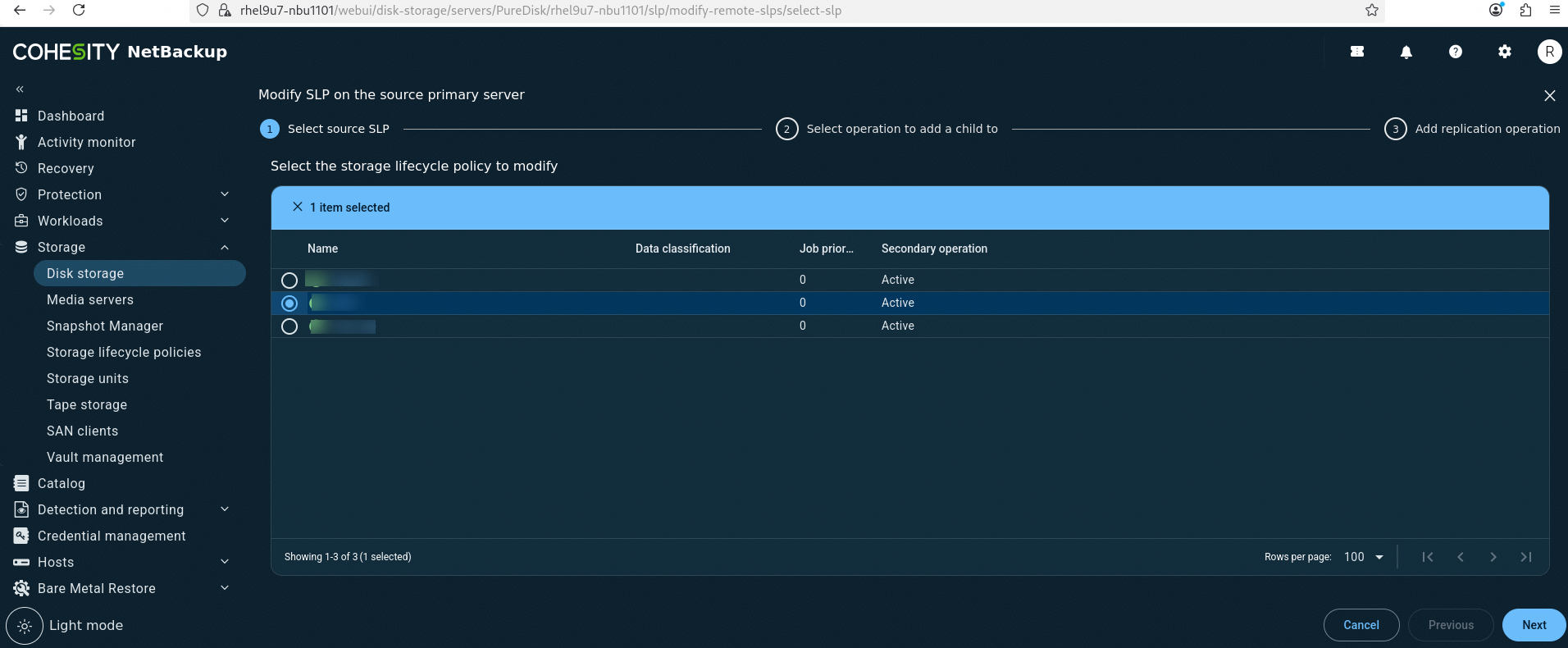Open the browser hamburger menu
The image size is (1568, 648).
tap(1554, 10)
